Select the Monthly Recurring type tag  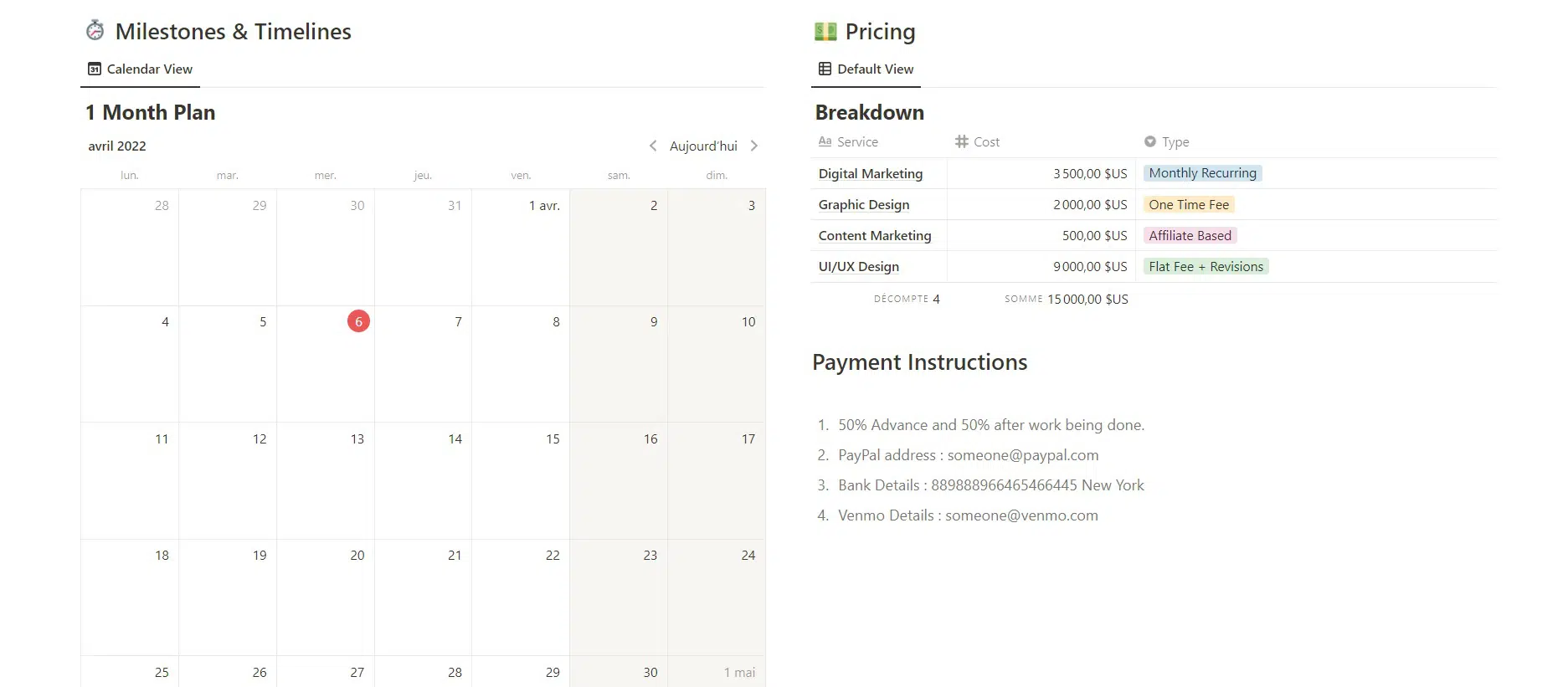pos(1202,173)
